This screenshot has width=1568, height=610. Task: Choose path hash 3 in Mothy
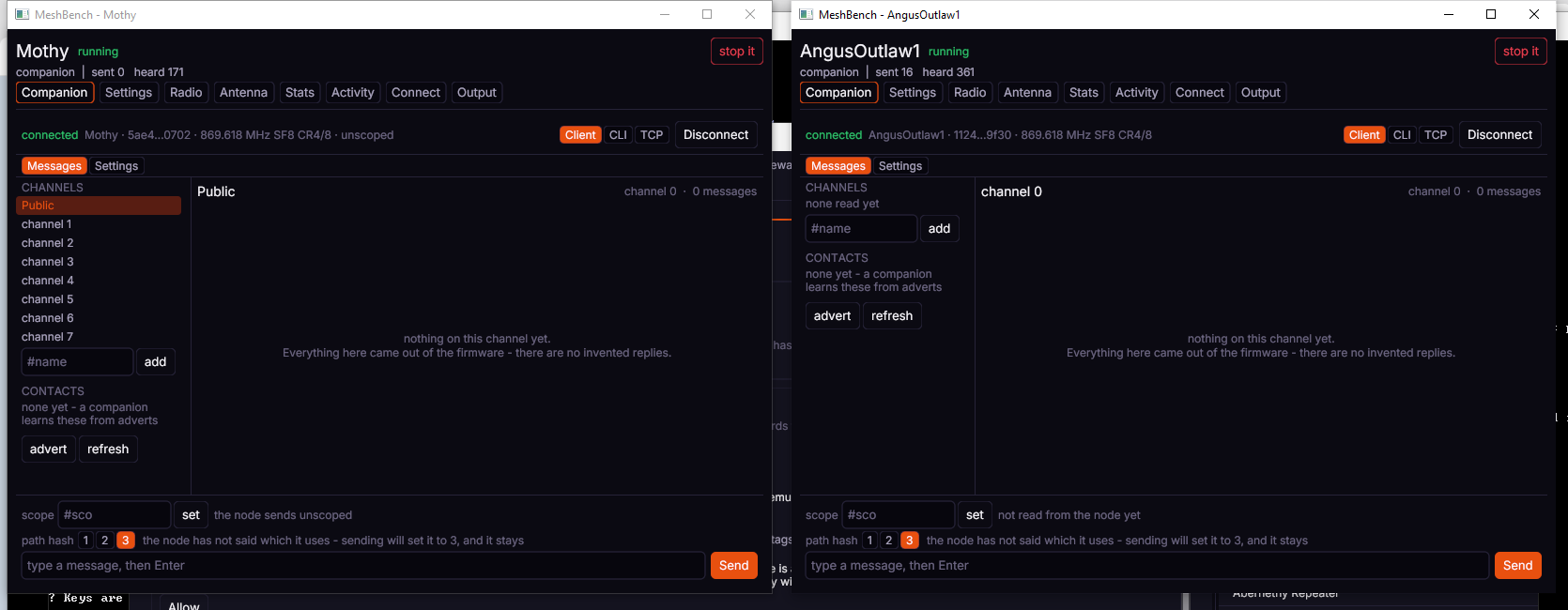pyautogui.click(x=126, y=541)
